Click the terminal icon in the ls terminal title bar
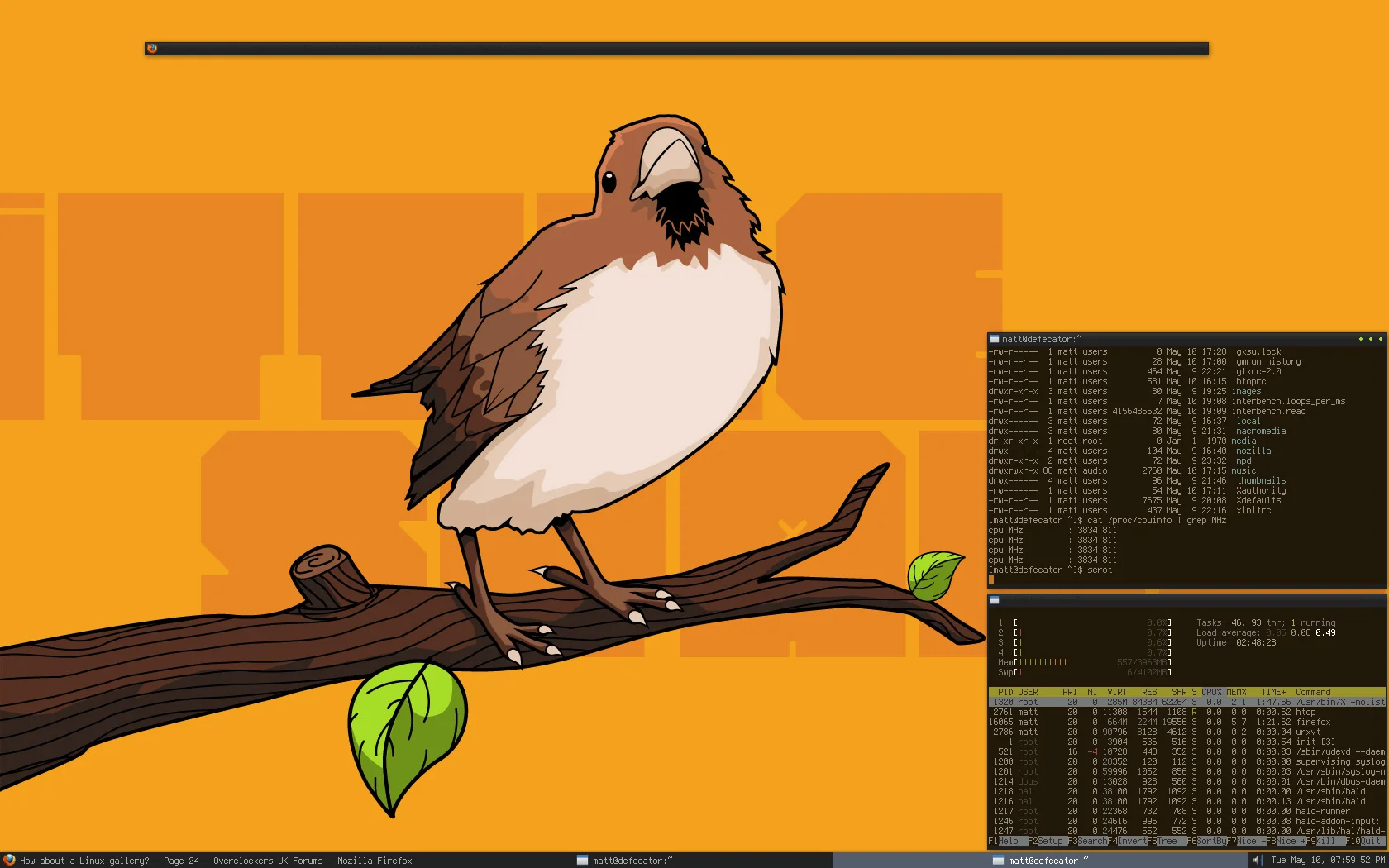 coord(995,339)
